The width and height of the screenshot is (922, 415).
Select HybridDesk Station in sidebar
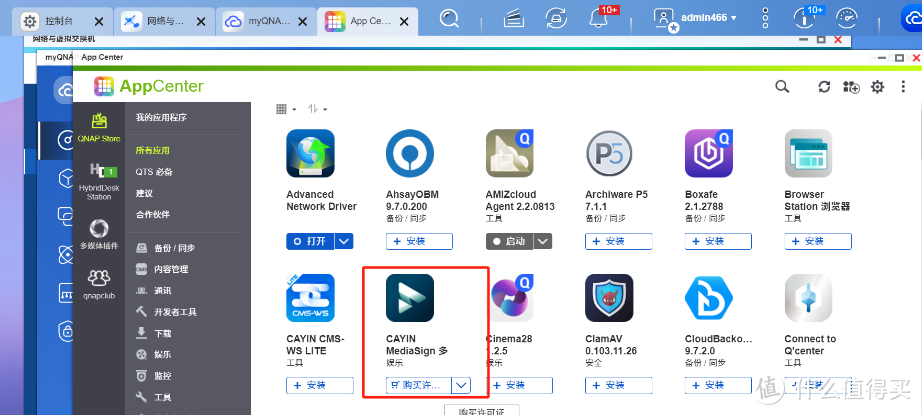99,182
